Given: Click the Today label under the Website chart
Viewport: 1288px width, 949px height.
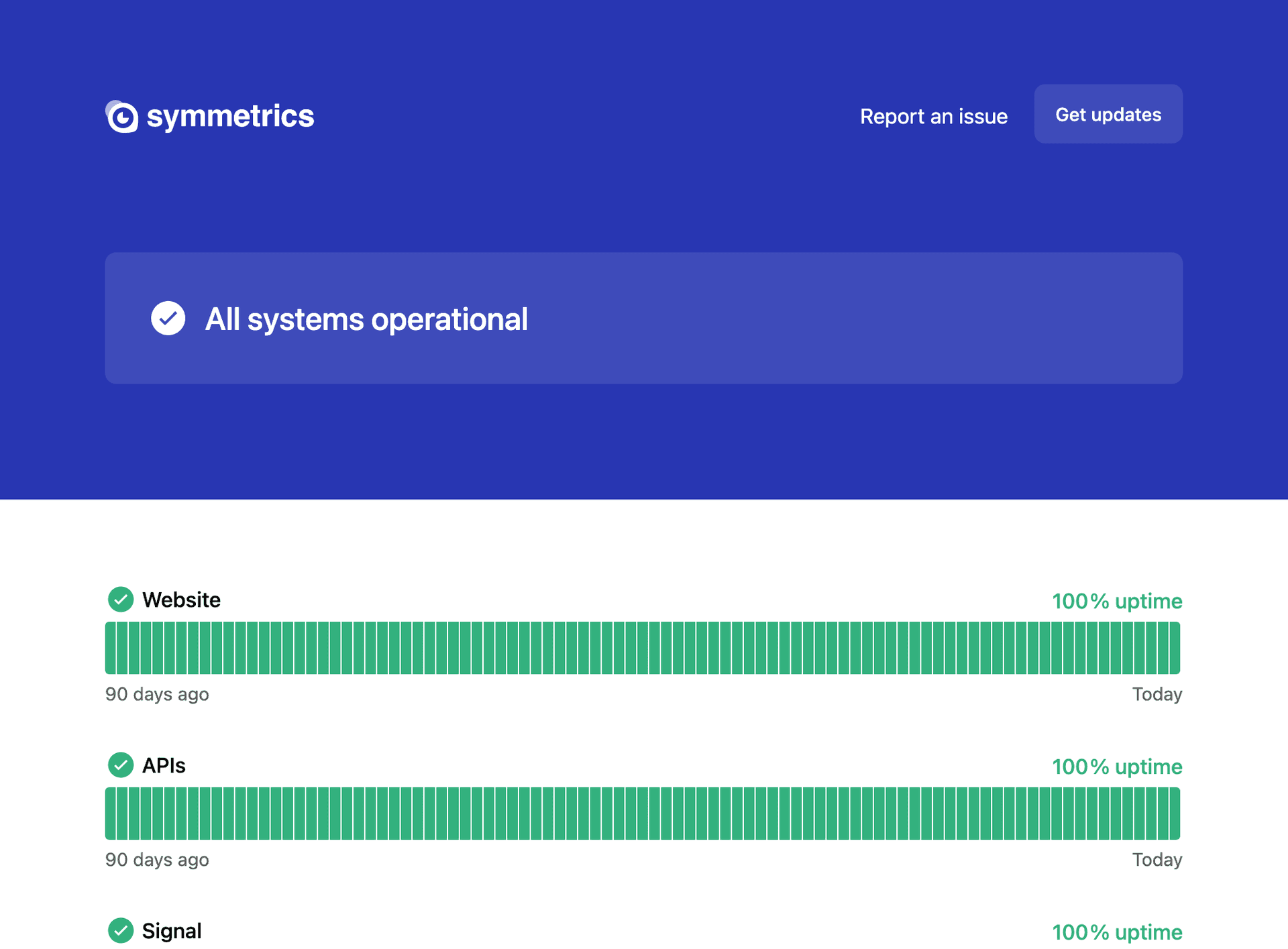Looking at the screenshot, I should pyautogui.click(x=1157, y=694).
